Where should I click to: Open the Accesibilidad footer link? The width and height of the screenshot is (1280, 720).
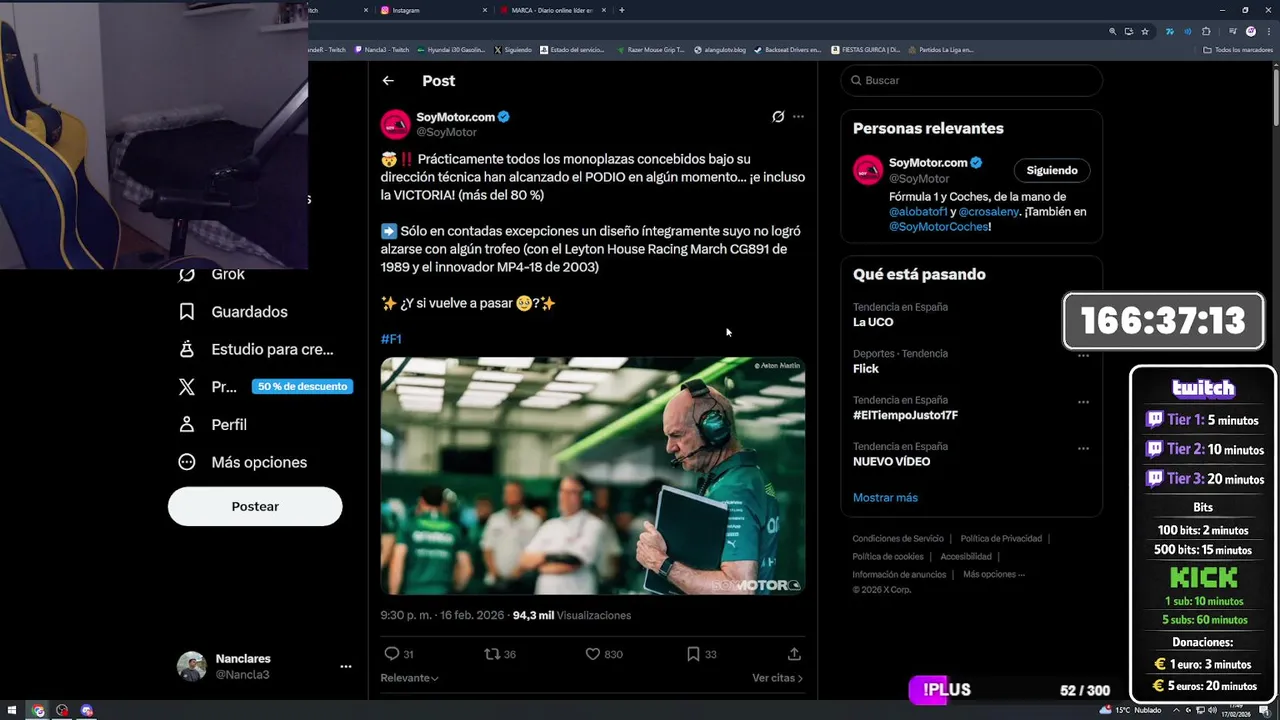pos(966,557)
